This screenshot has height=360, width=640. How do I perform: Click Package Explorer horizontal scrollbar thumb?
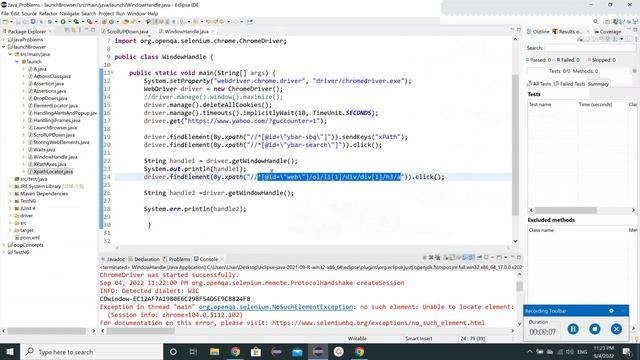47,331
